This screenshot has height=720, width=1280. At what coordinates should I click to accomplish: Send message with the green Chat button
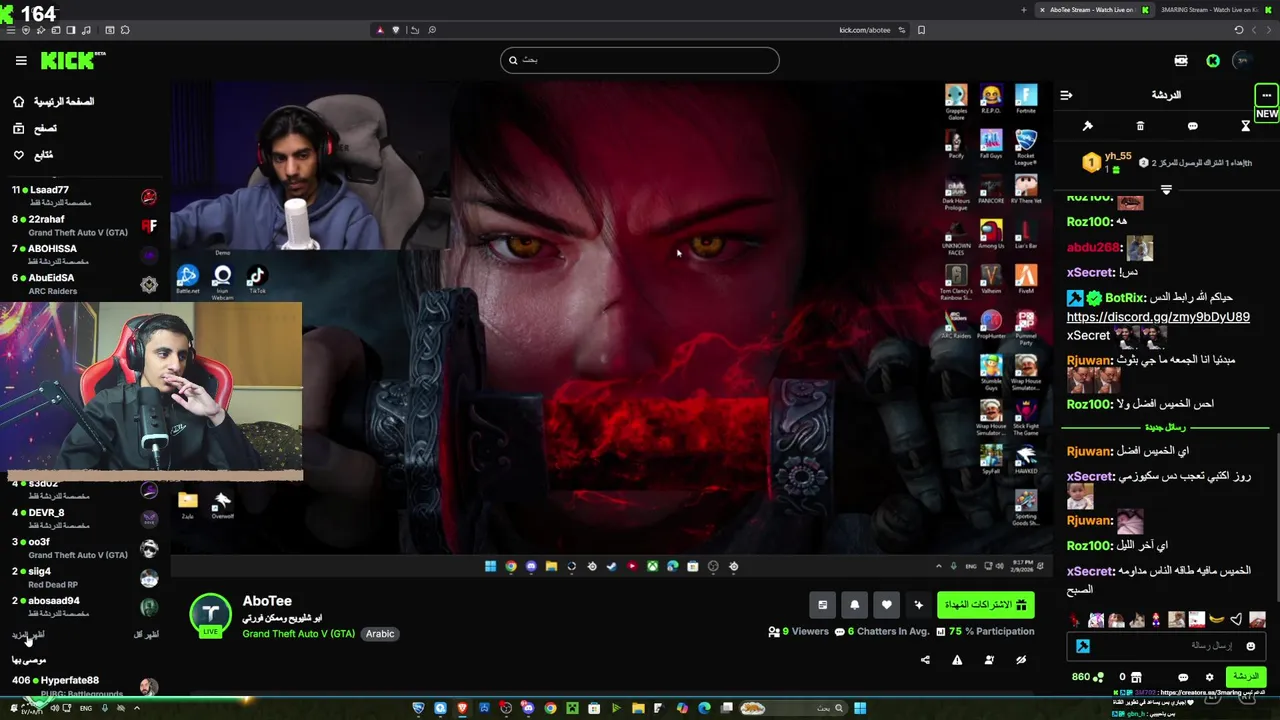pos(1245,677)
